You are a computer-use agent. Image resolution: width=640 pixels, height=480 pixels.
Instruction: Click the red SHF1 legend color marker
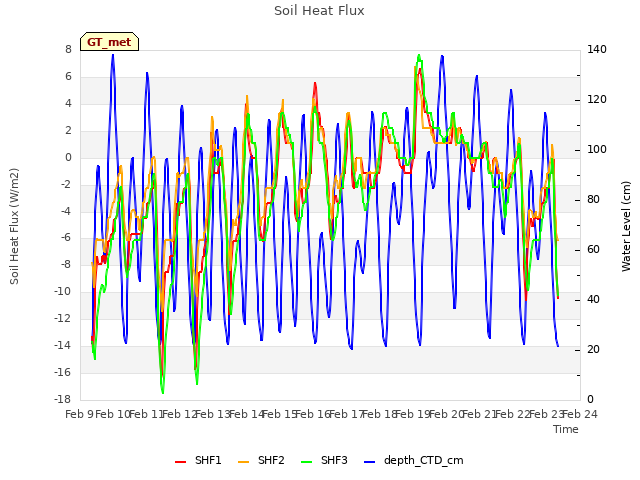point(180,462)
